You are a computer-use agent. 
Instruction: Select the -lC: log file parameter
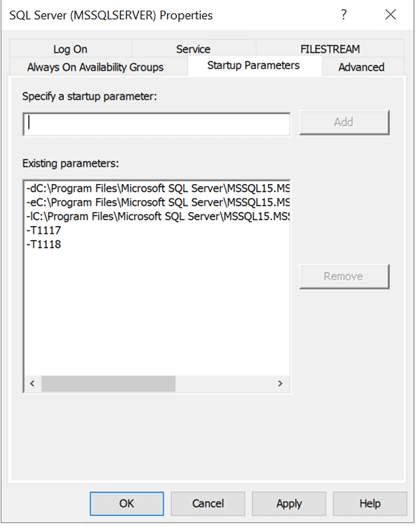[x=157, y=216]
